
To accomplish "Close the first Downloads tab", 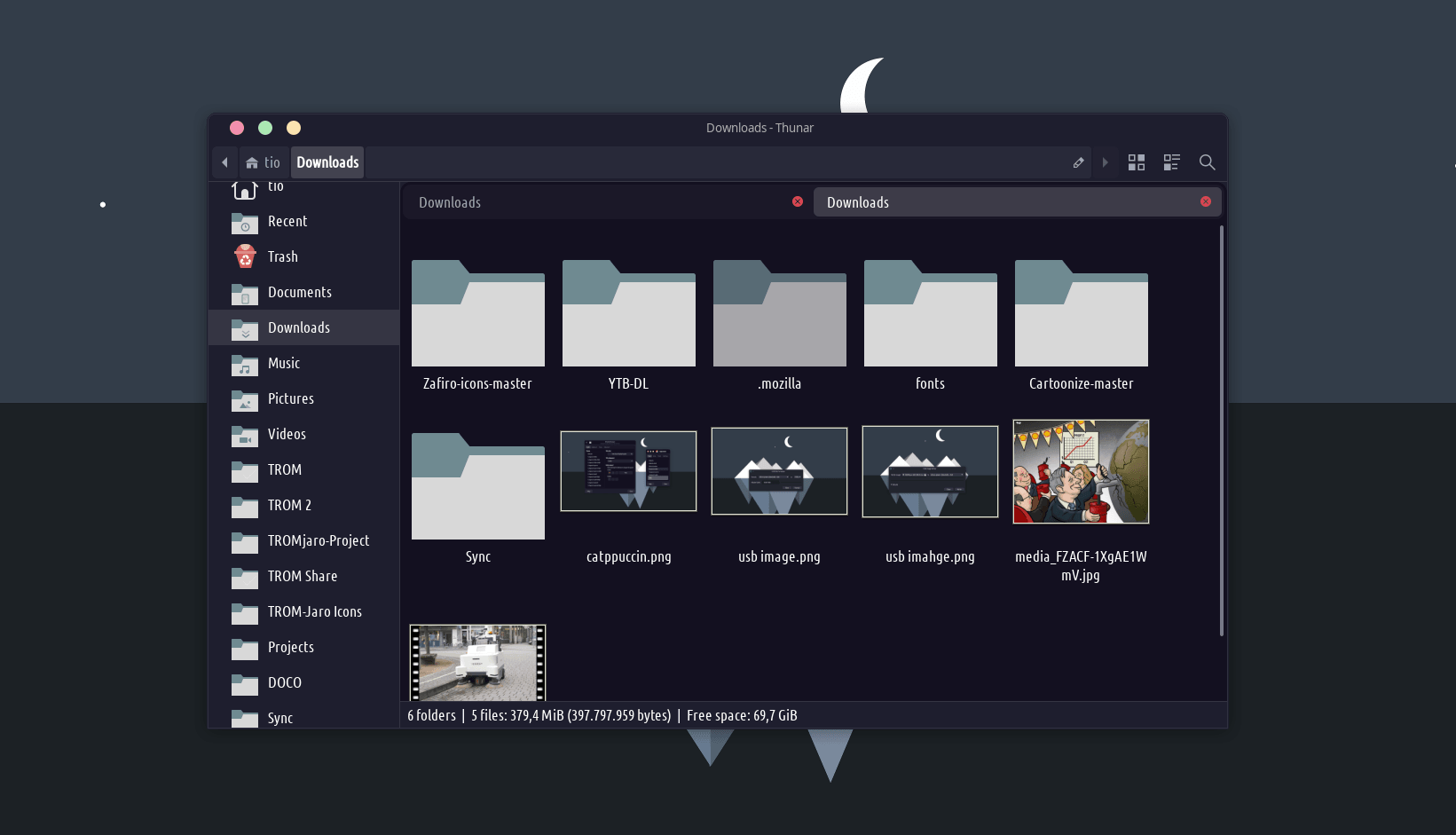I will tap(798, 201).
